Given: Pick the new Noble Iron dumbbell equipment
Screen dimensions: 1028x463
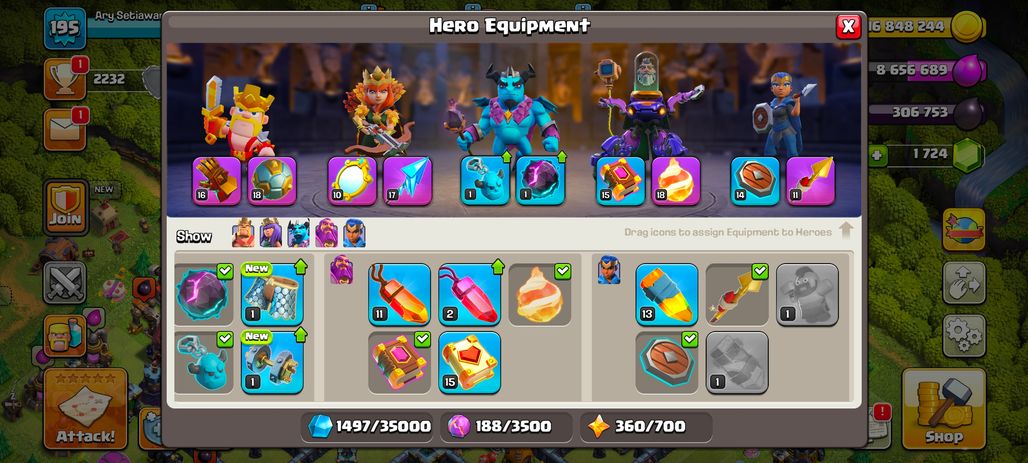Looking at the screenshot, I should click(272, 362).
